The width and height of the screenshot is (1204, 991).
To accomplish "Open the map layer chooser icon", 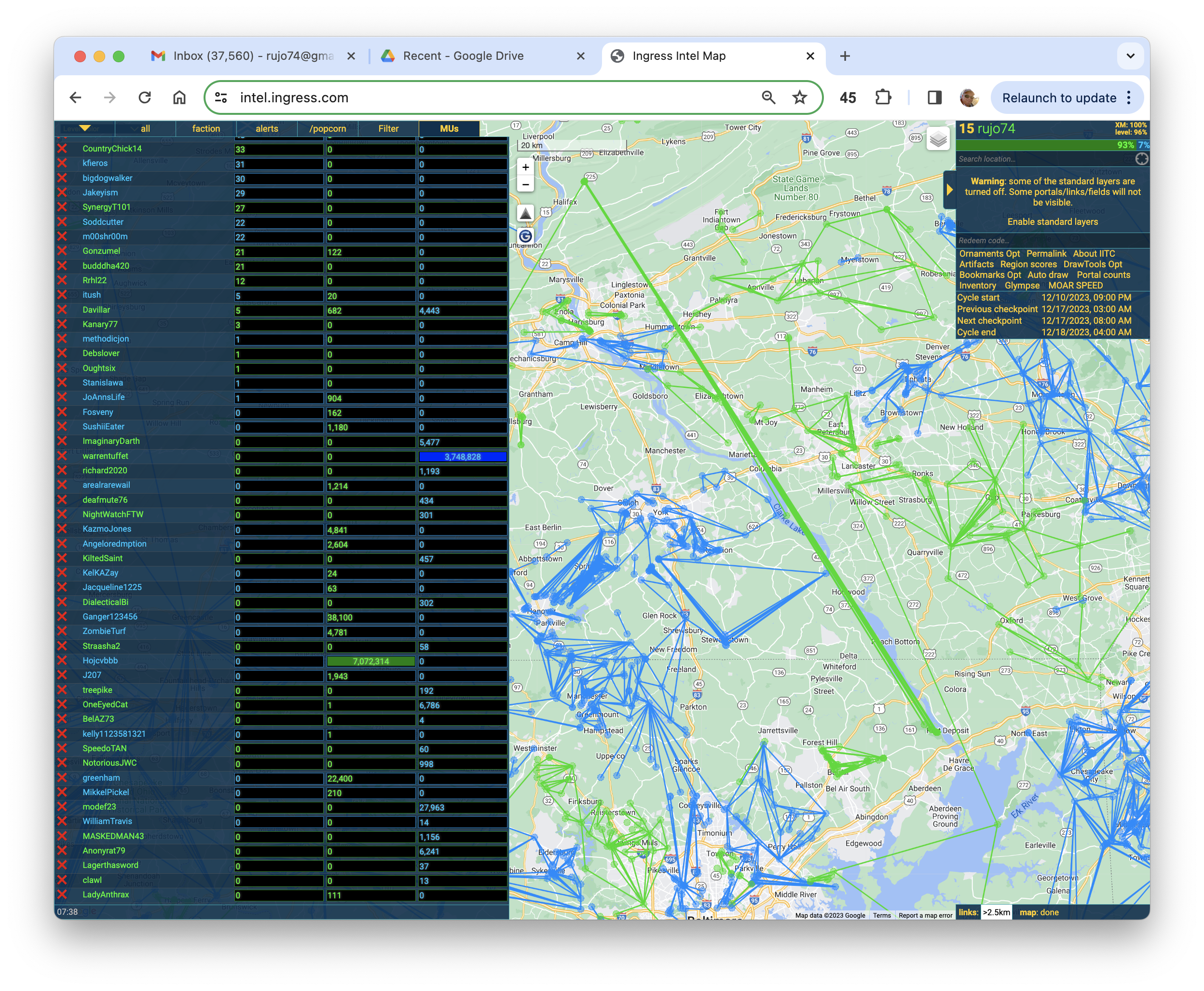I will (x=938, y=139).
